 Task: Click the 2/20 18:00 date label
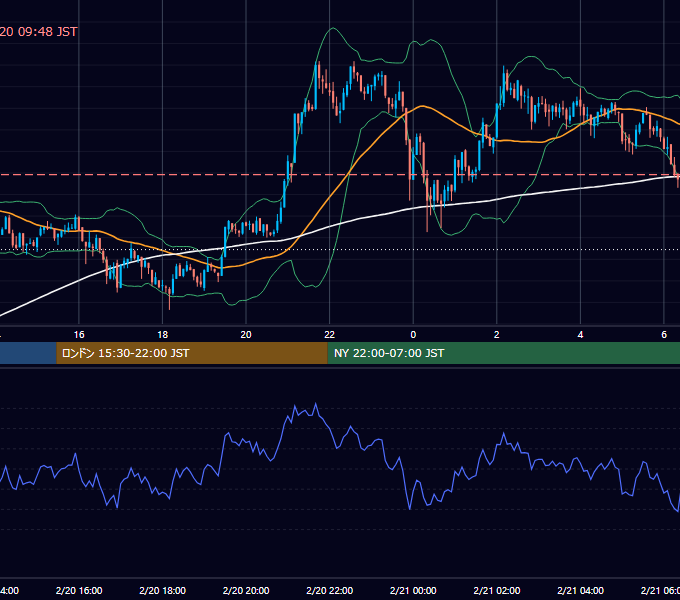pyautogui.click(x=163, y=590)
